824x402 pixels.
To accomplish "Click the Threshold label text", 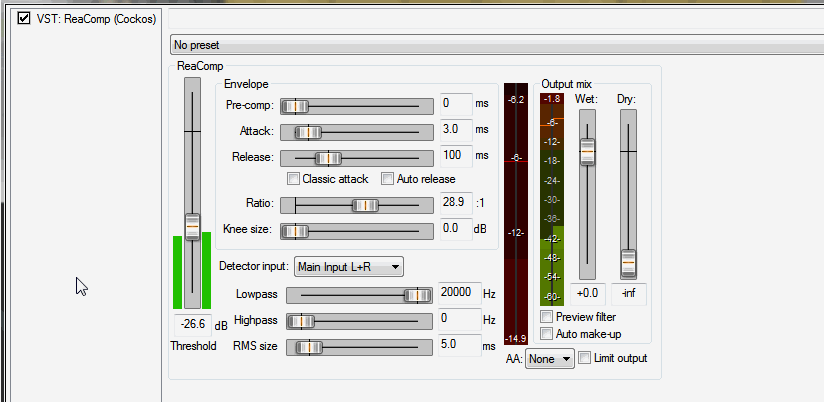I will point(193,346).
